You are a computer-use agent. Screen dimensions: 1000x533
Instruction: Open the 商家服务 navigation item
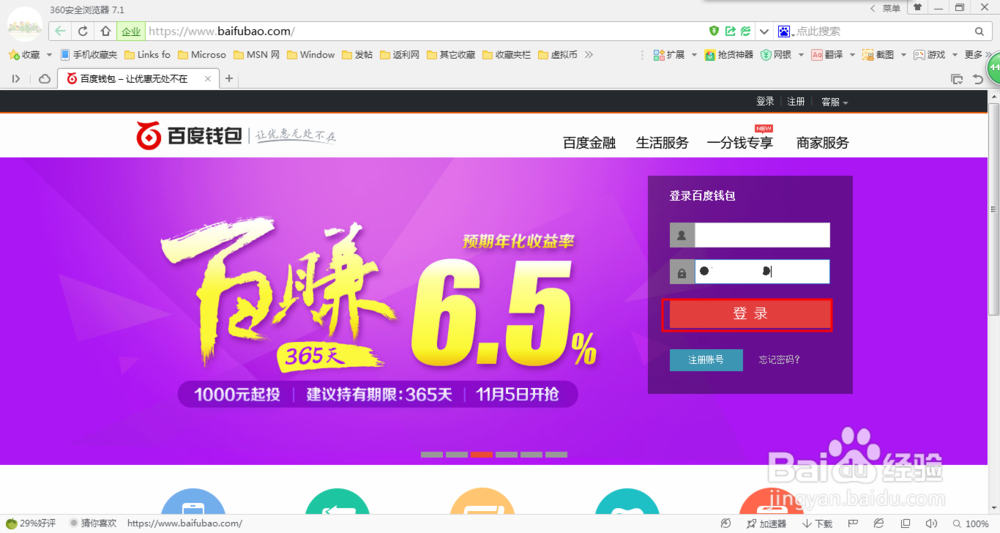click(823, 143)
